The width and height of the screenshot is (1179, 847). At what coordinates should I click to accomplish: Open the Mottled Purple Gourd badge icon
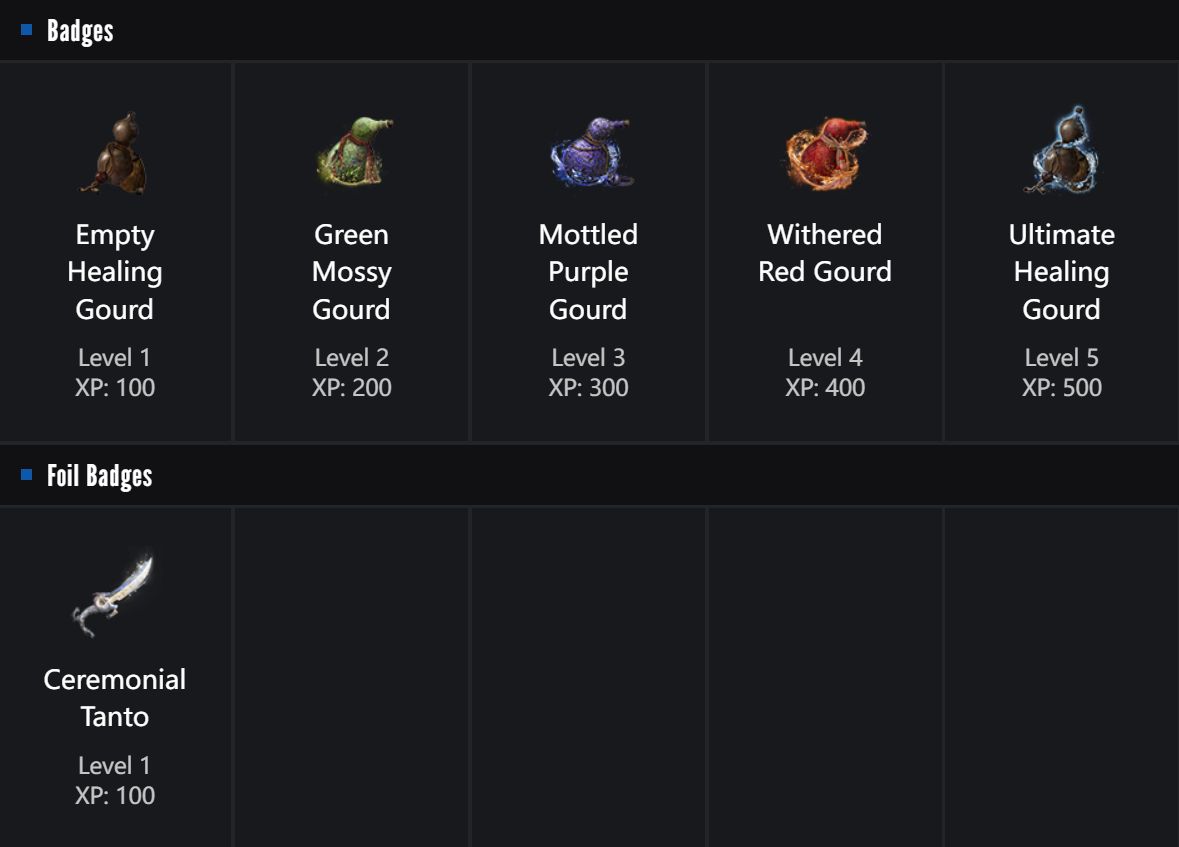click(x=589, y=153)
